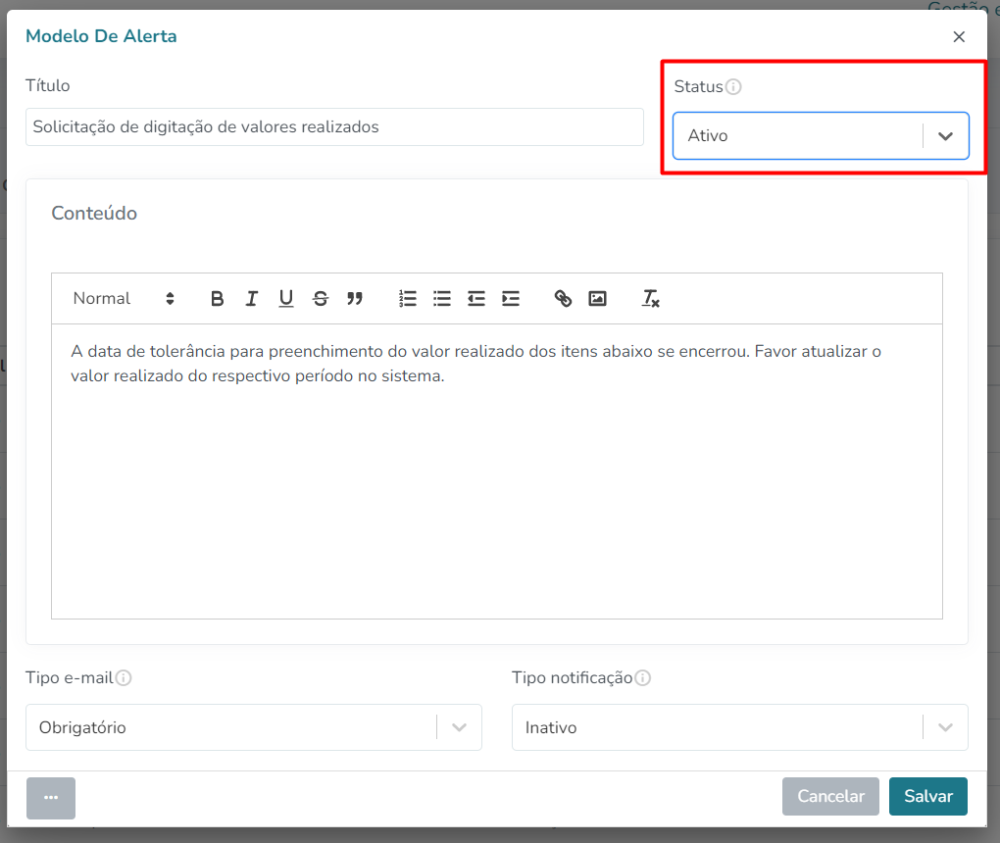Click the Salvar button

tap(928, 796)
